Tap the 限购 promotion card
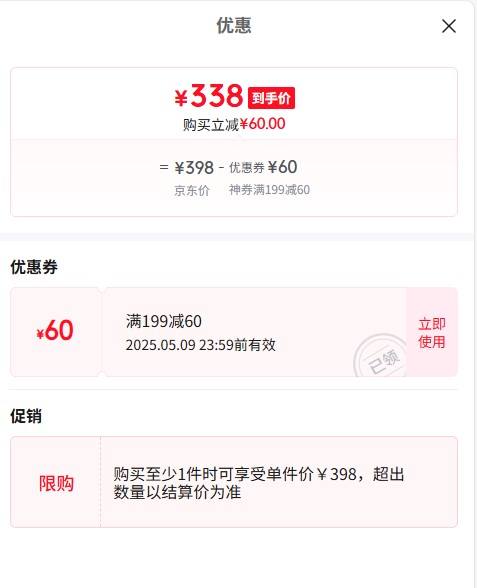 coord(234,482)
